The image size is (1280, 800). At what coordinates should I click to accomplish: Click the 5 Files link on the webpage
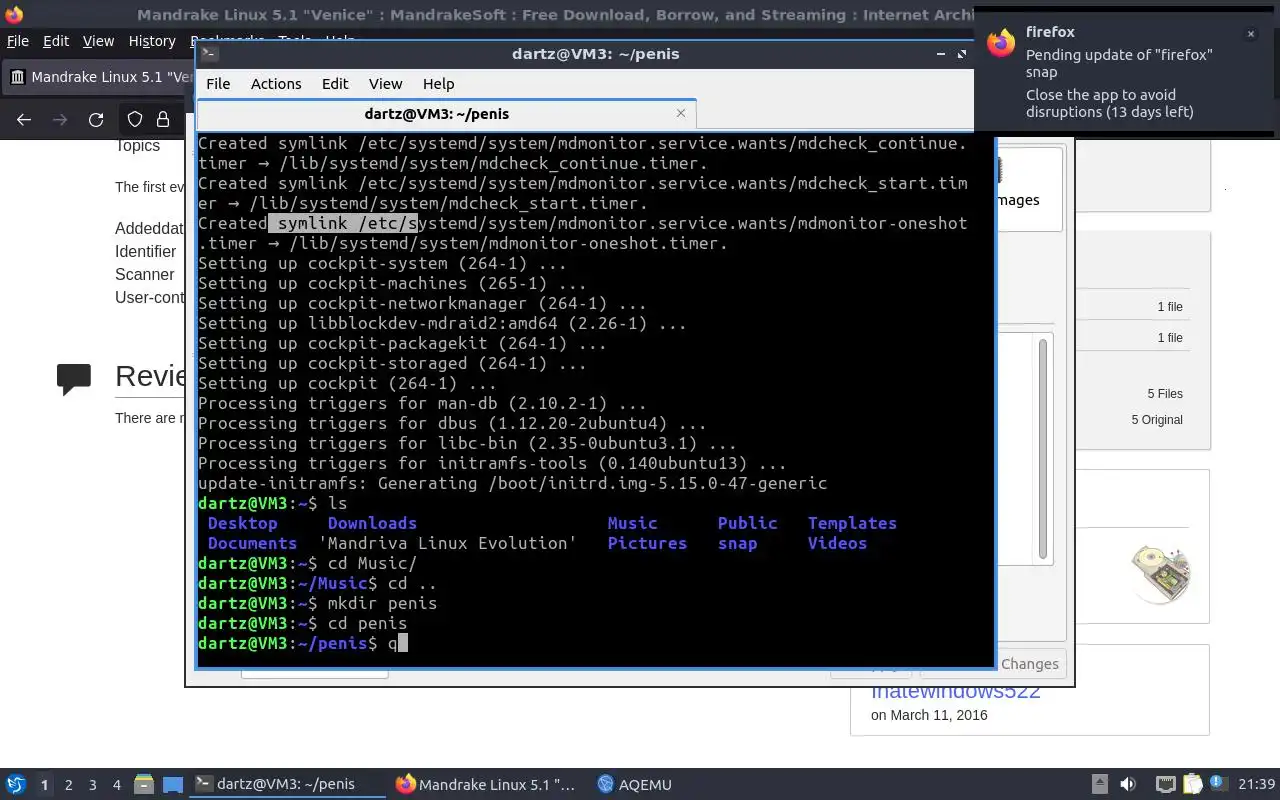1165,394
